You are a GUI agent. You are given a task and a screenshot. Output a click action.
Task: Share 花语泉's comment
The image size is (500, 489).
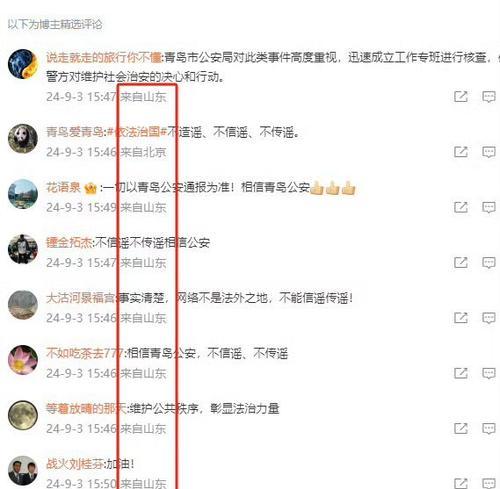coord(461,207)
